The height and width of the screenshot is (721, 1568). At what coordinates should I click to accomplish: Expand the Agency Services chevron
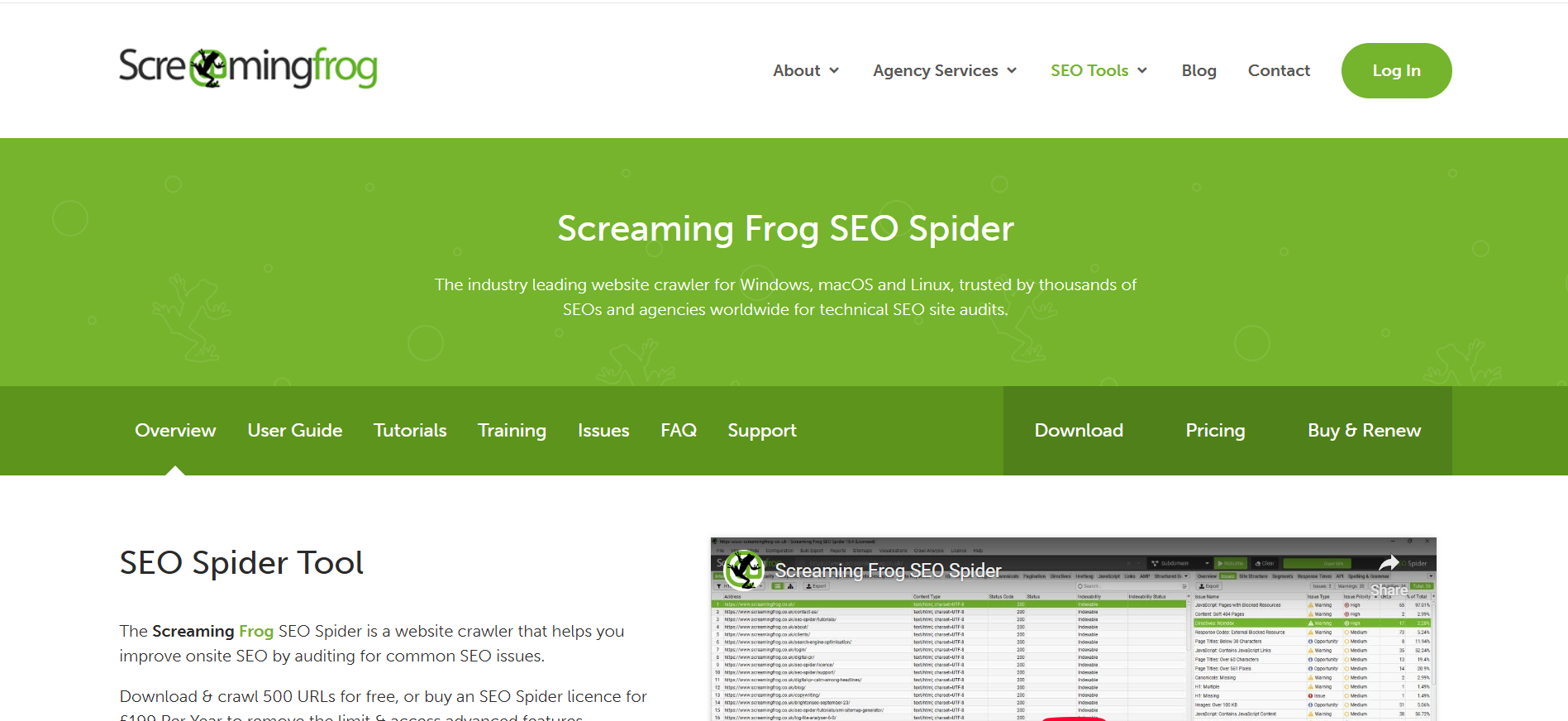(x=1012, y=71)
